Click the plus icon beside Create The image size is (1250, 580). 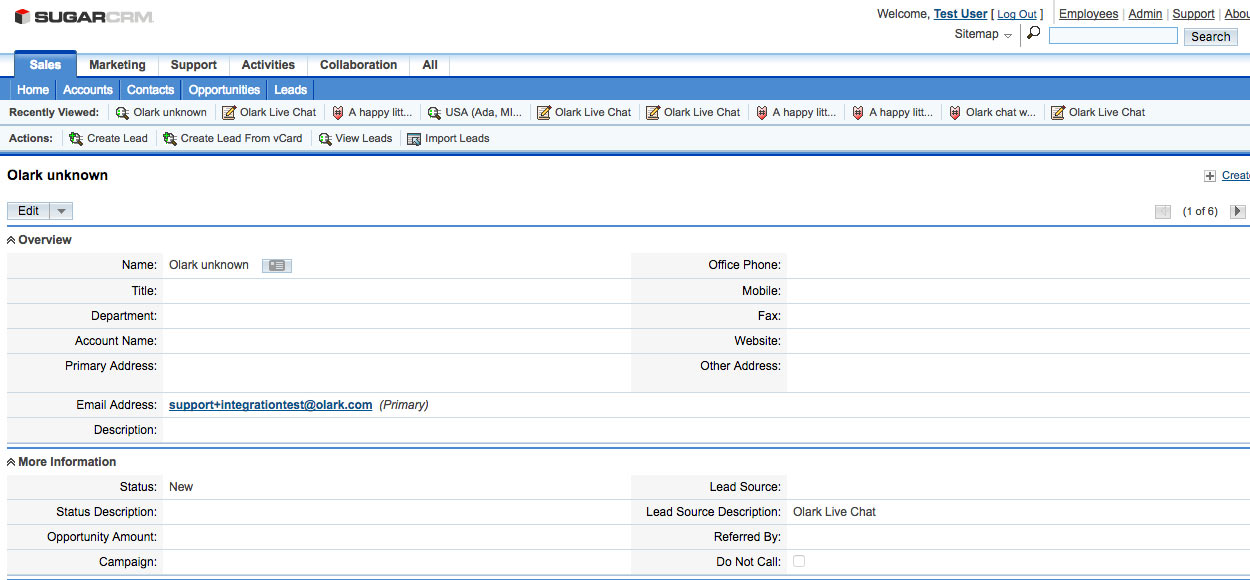[x=1210, y=176]
